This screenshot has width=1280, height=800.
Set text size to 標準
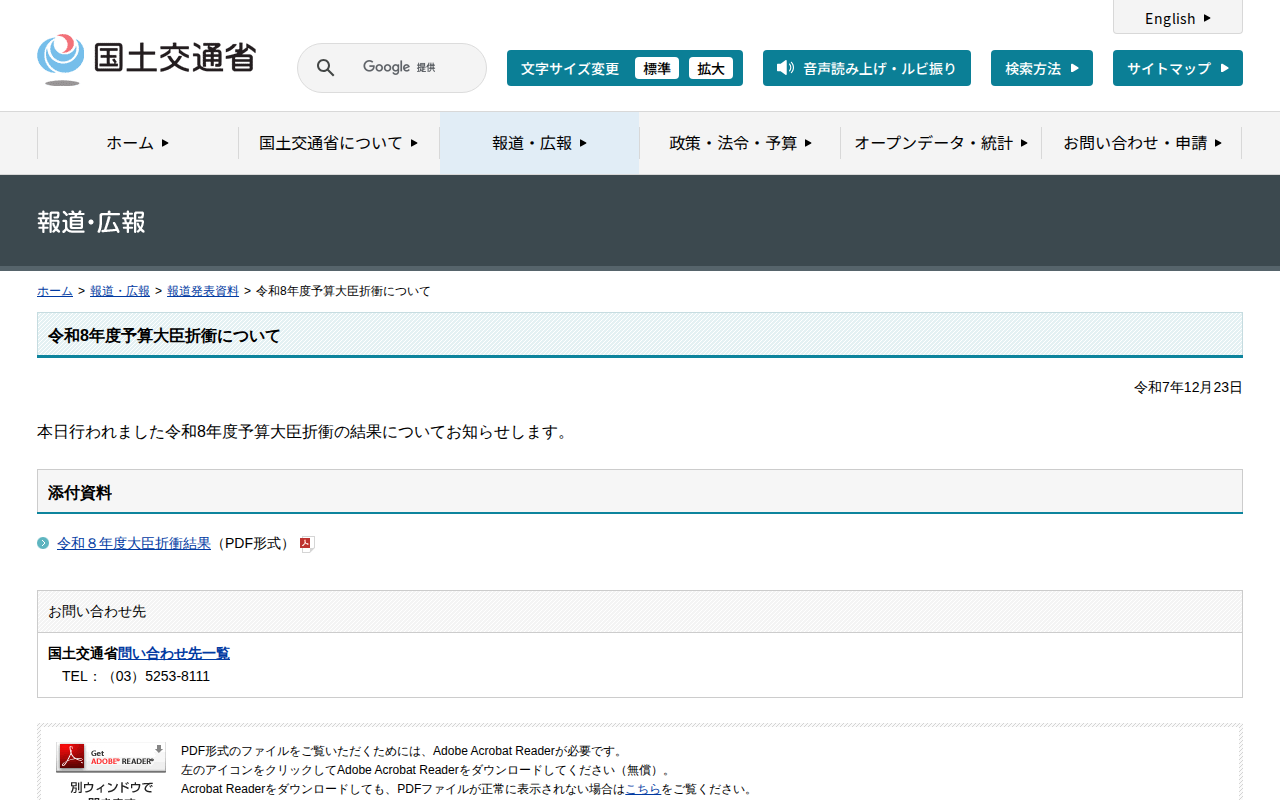pos(657,68)
